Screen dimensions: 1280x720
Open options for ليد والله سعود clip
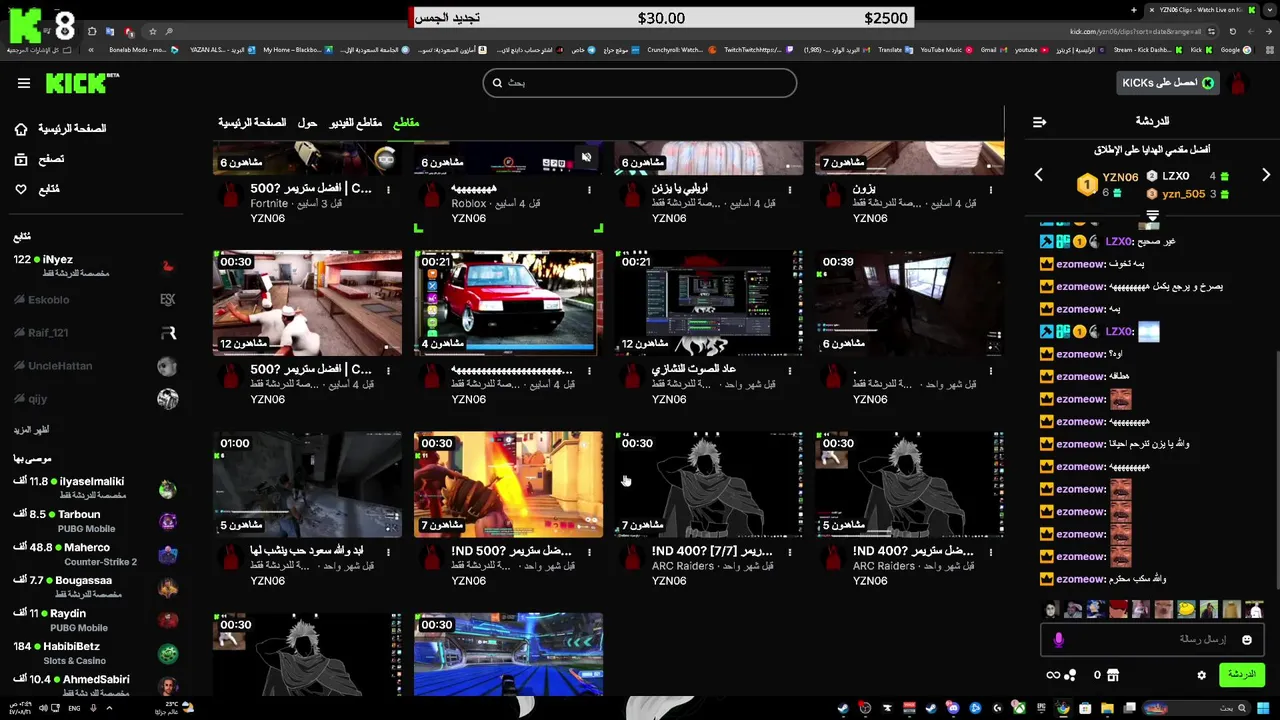click(x=388, y=551)
